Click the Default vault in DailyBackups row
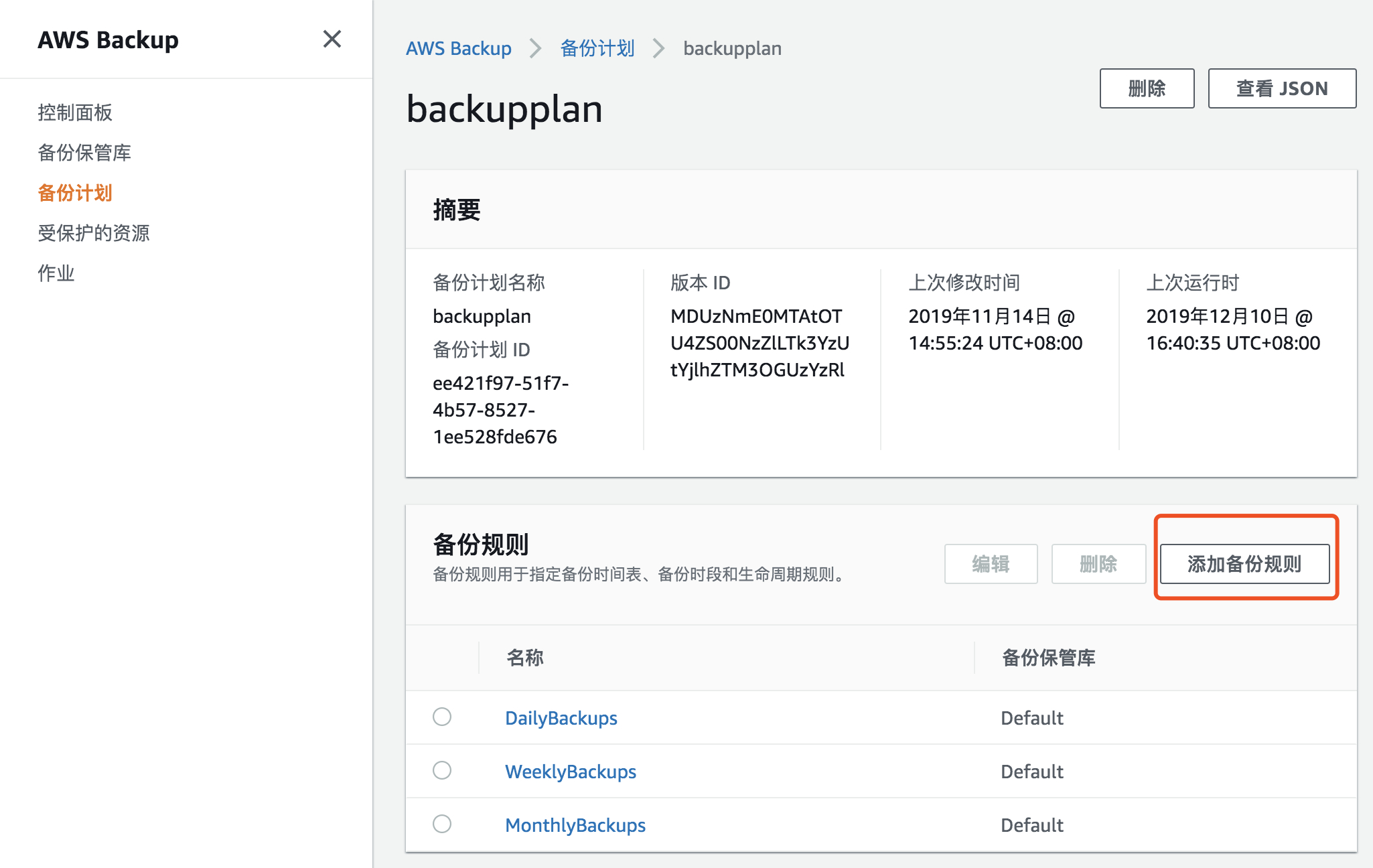 (1032, 718)
